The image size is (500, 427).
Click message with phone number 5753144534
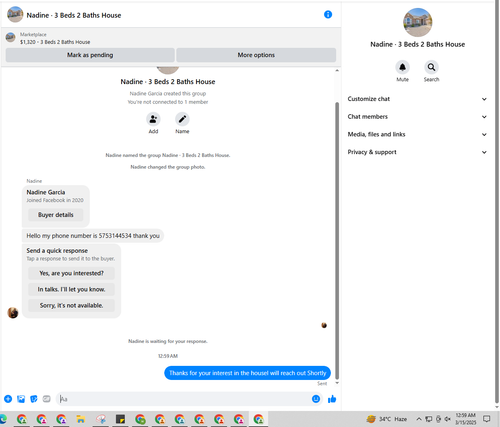tap(93, 236)
